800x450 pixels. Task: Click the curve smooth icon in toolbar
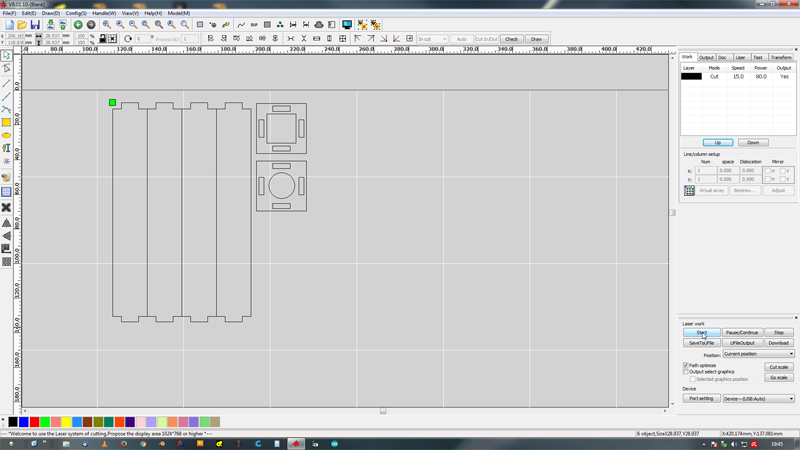click(241, 24)
